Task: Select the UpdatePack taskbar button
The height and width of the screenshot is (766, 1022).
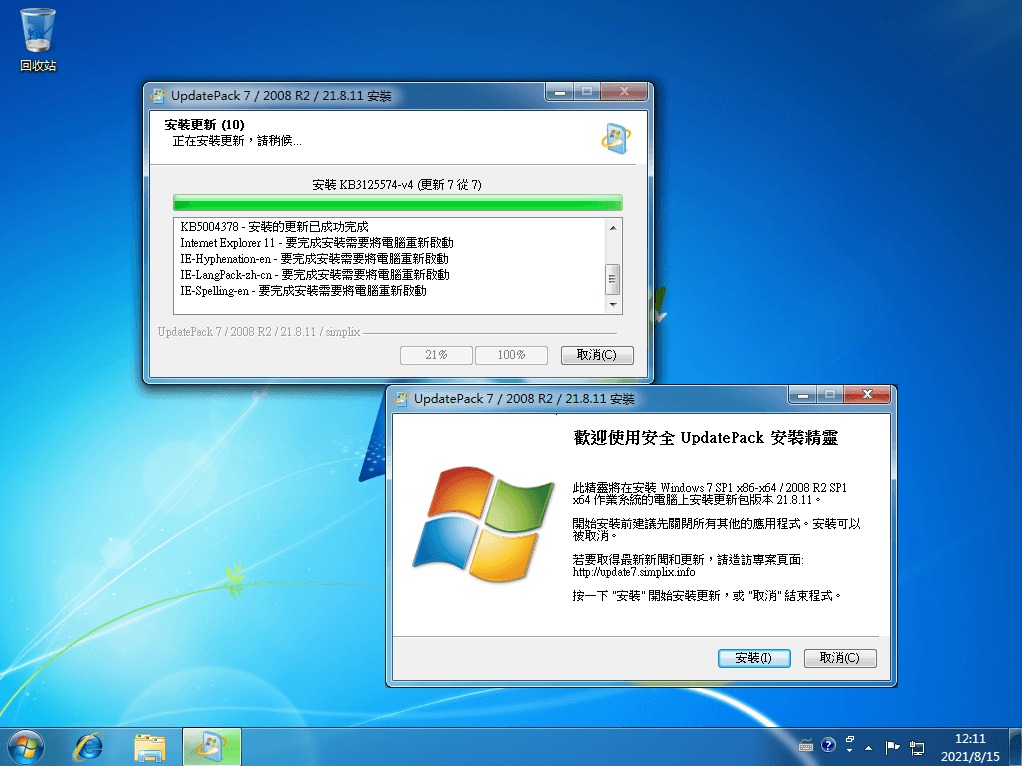Action: point(212,747)
